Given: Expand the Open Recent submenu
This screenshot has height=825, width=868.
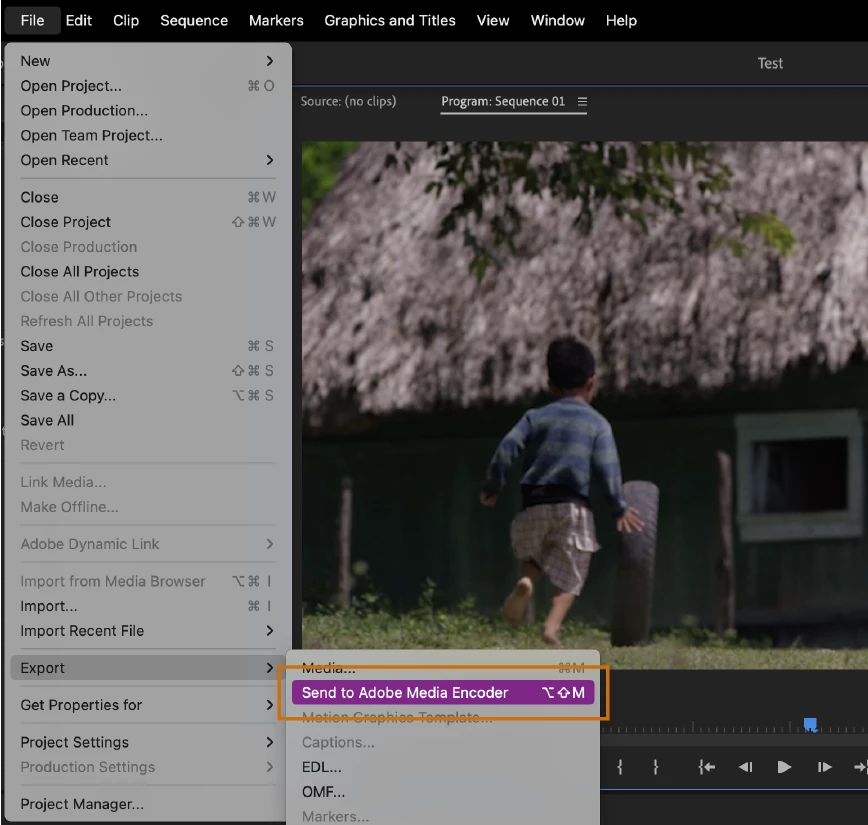Looking at the screenshot, I should tap(148, 160).
